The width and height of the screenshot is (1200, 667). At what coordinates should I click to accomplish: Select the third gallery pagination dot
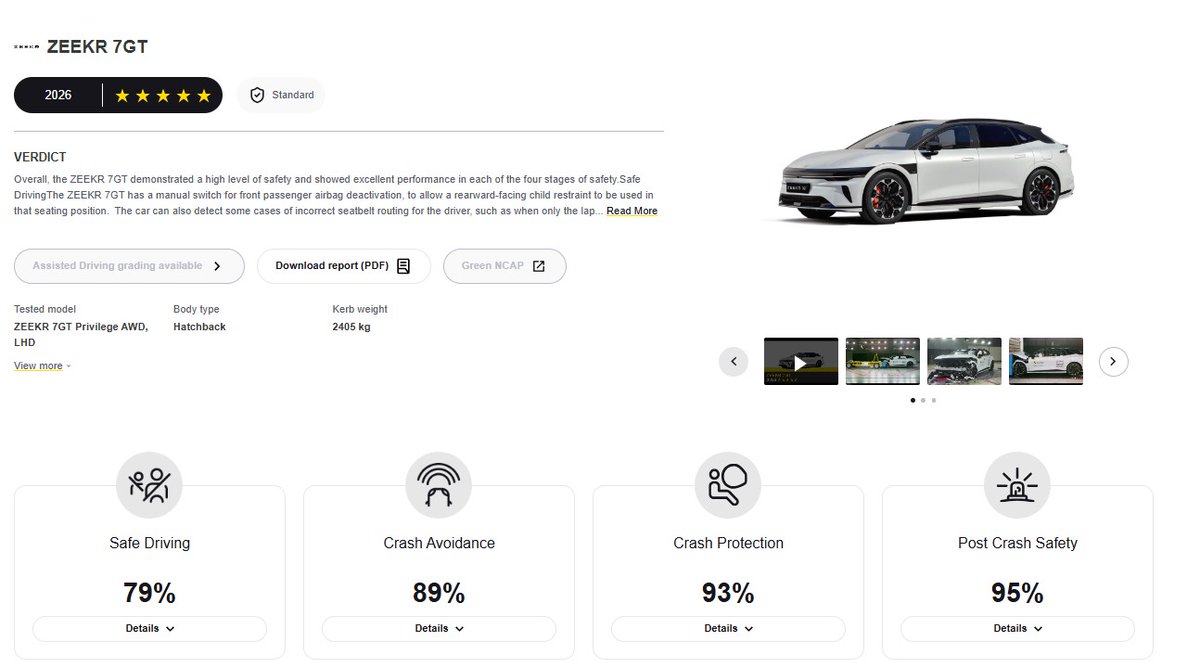[x=934, y=400]
